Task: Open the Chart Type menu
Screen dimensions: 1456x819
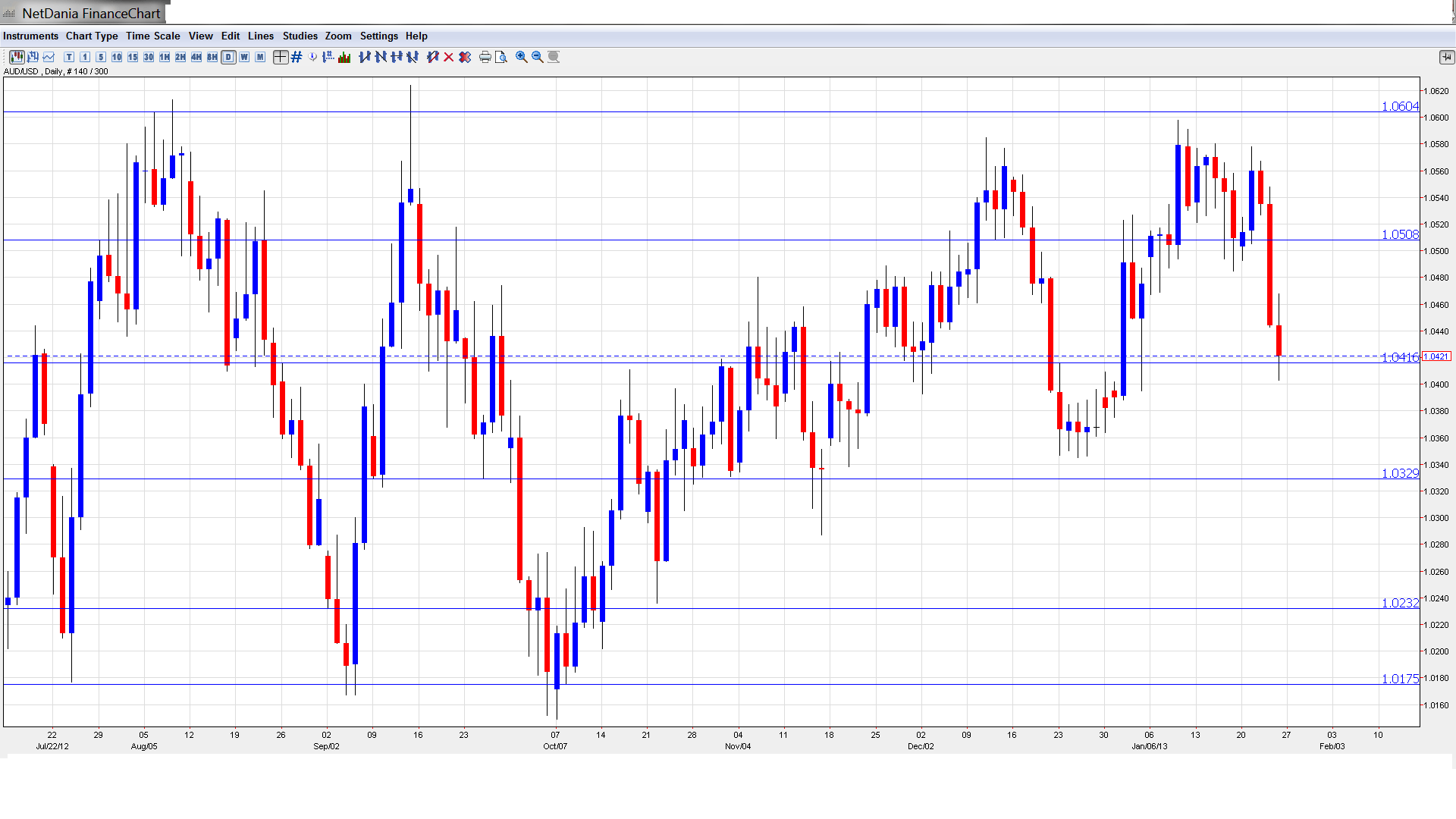Action: (92, 36)
